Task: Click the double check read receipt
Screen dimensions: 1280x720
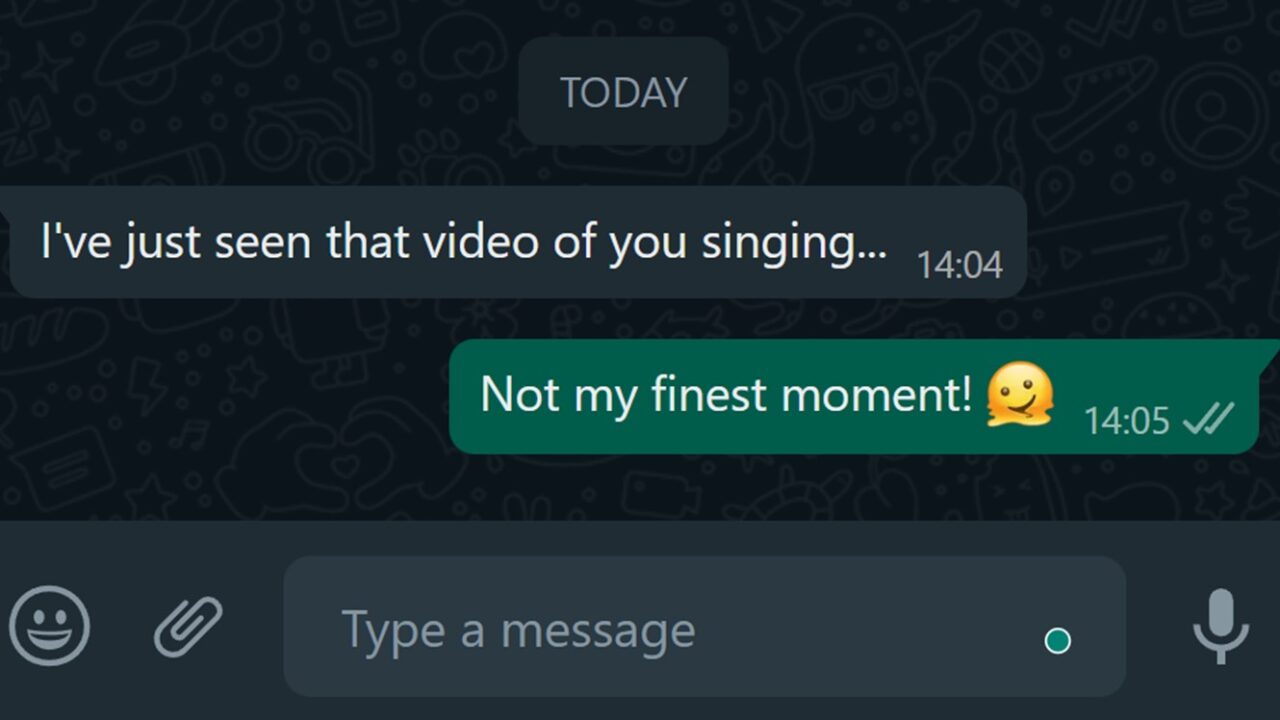Action: (x=1208, y=419)
